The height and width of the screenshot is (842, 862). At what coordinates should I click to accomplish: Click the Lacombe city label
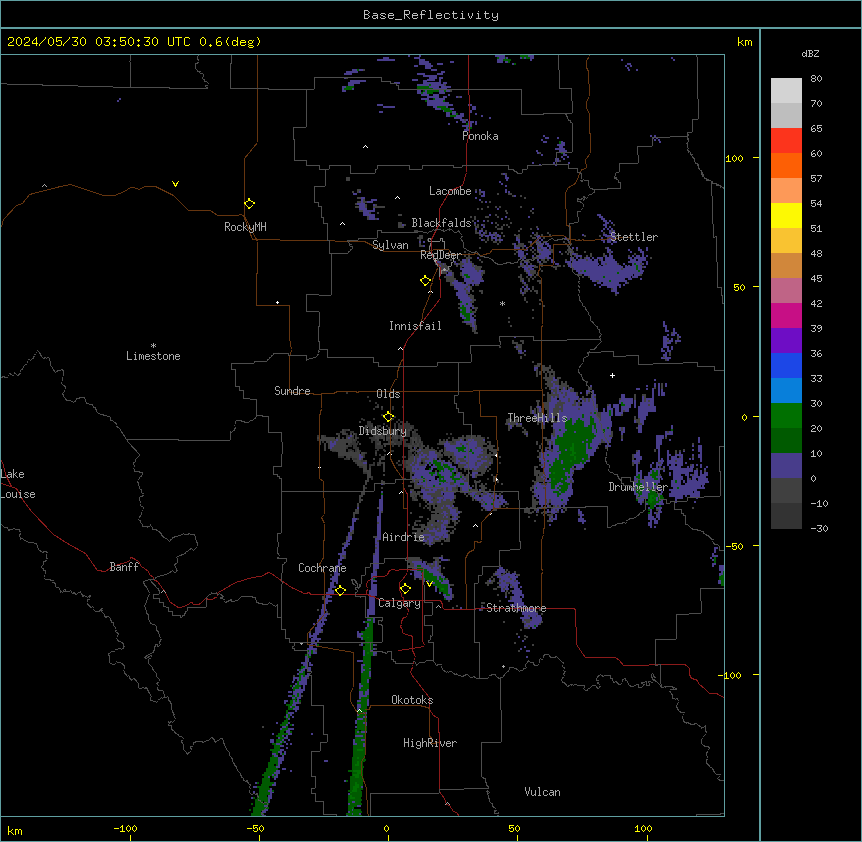450,191
